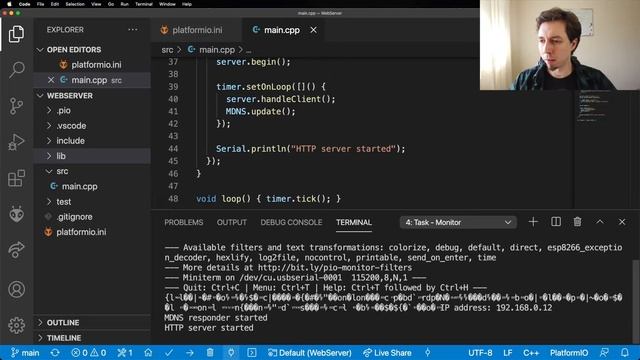Open the Search view in activity bar
The width and height of the screenshot is (640, 360).
pos(16,70)
